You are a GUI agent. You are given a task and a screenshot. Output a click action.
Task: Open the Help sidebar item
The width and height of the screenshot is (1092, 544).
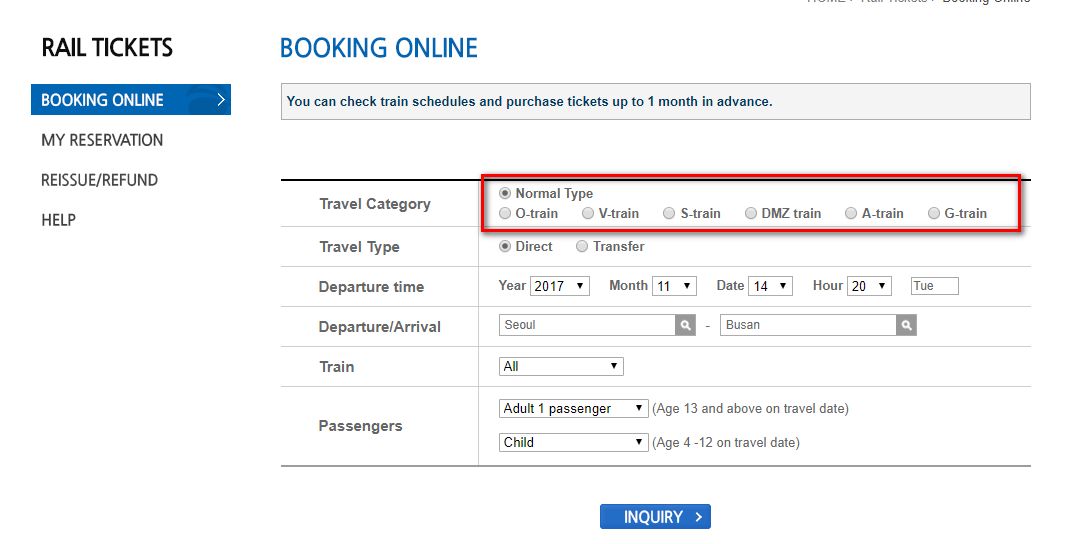tap(58, 220)
